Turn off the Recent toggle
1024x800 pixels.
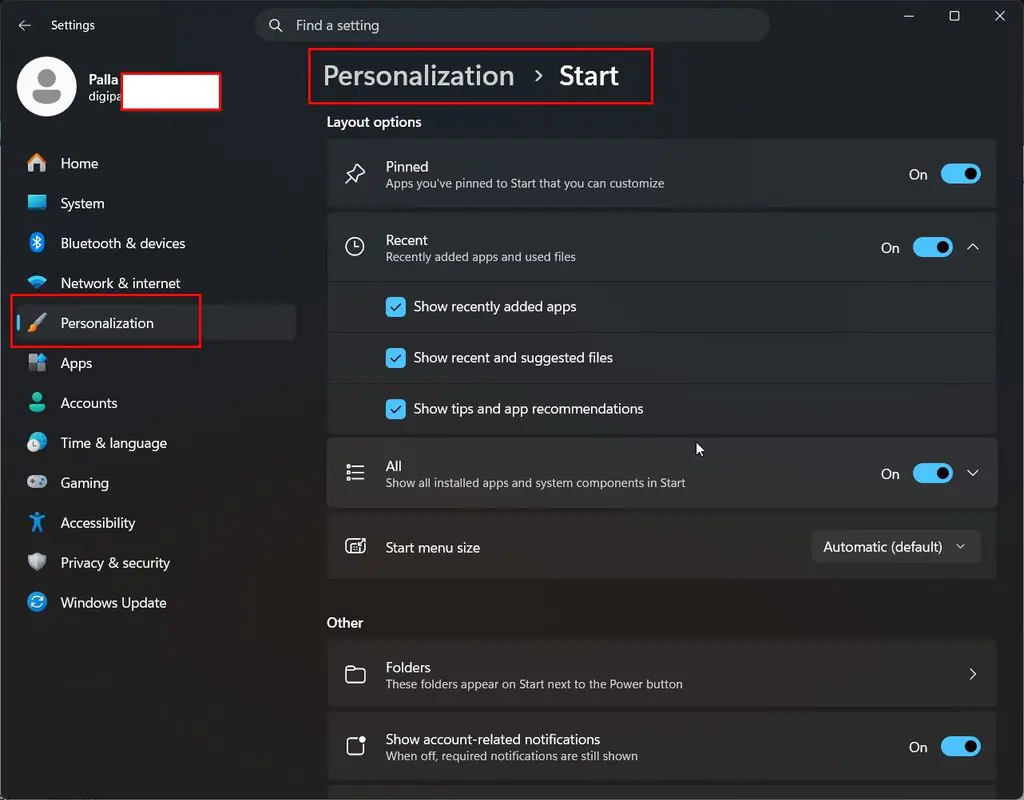[x=932, y=248]
